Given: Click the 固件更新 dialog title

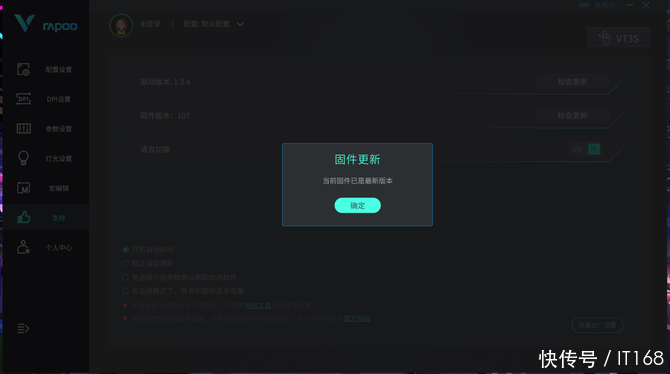Looking at the screenshot, I should pos(357,159).
